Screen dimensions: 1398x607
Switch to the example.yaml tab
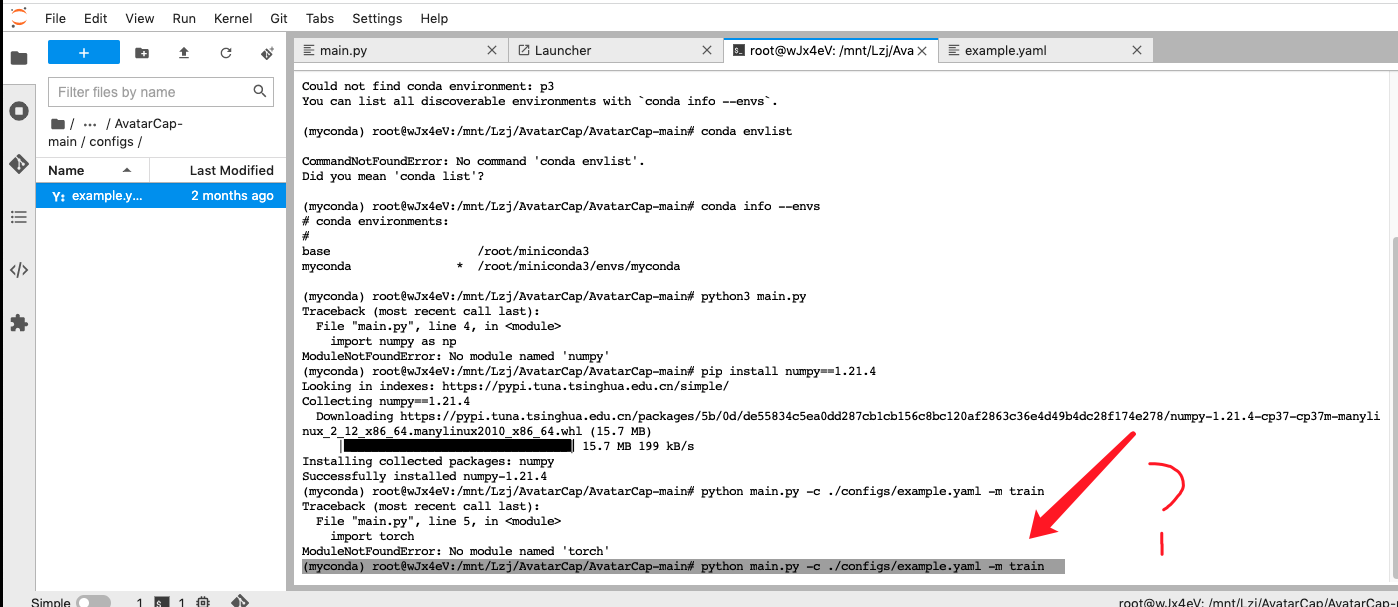coord(1046,50)
